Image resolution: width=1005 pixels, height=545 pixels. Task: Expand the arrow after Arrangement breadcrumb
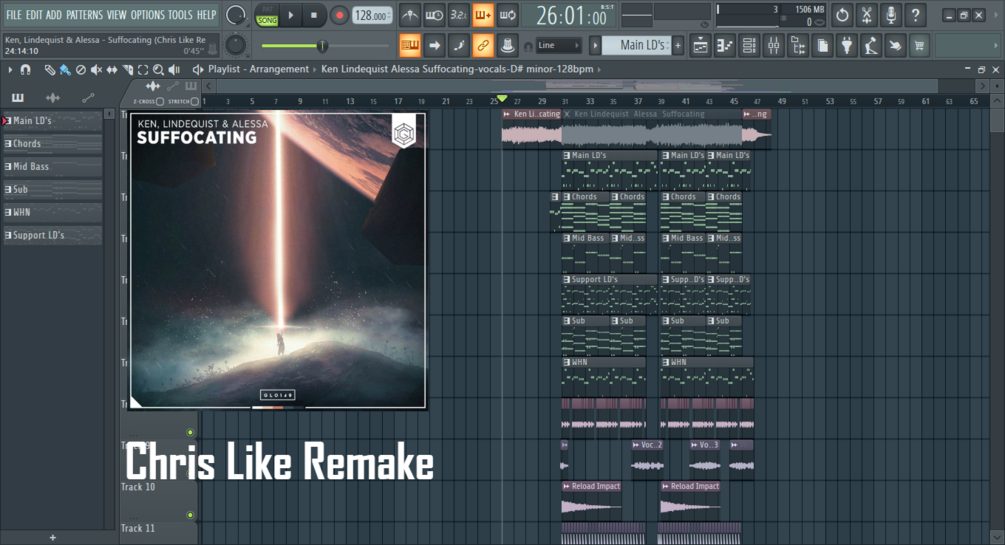click(x=315, y=69)
